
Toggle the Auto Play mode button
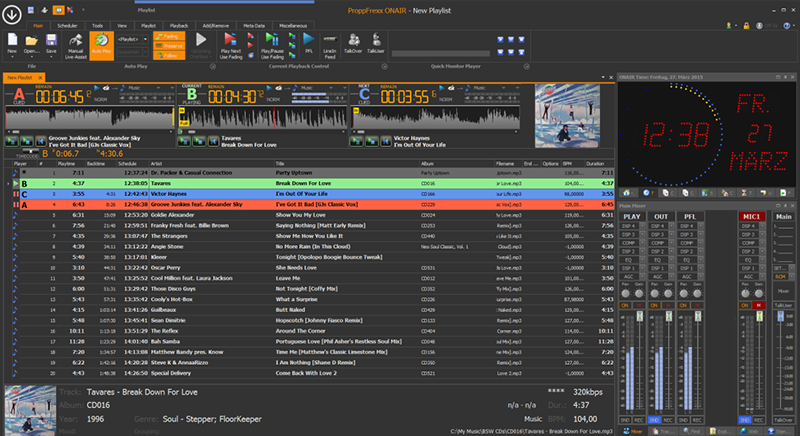(100, 40)
